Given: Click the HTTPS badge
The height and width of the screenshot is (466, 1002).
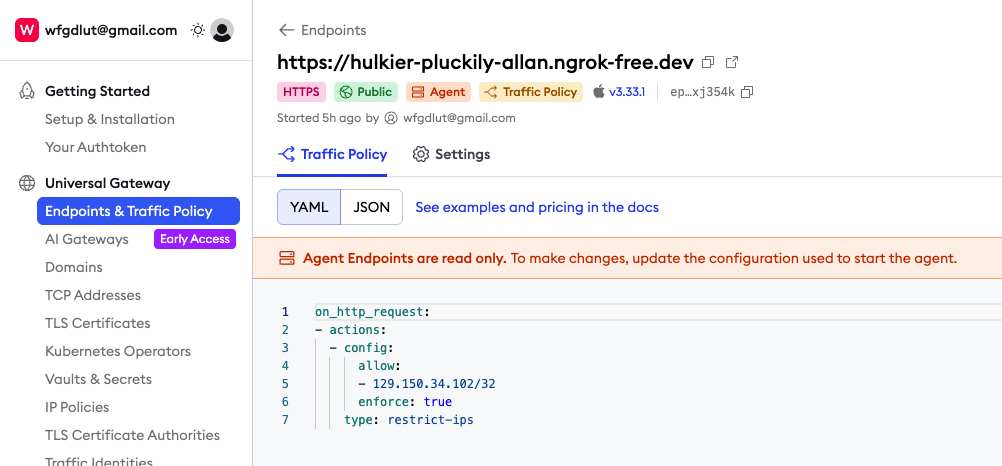Looking at the screenshot, I should (301, 92).
